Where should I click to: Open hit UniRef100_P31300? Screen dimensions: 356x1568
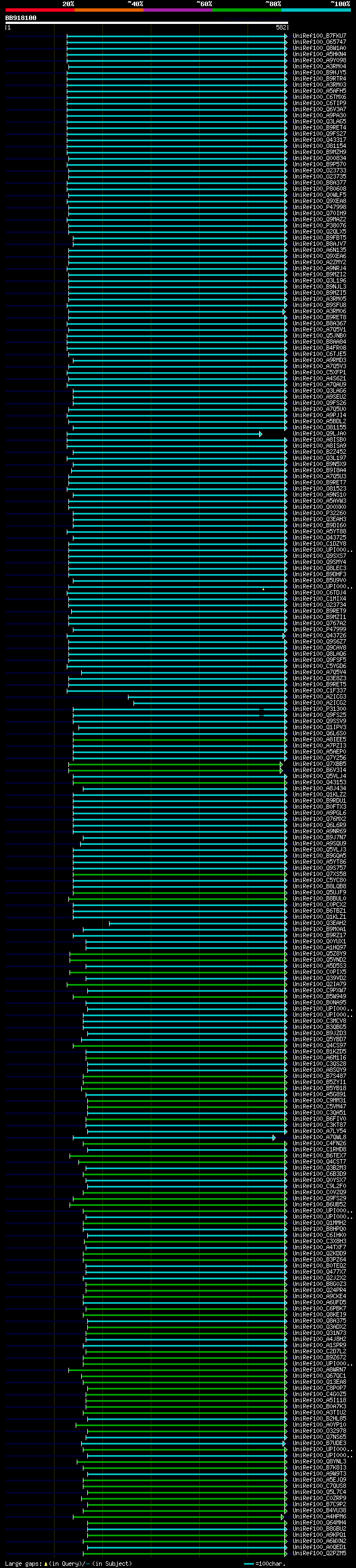[x=319, y=709]
